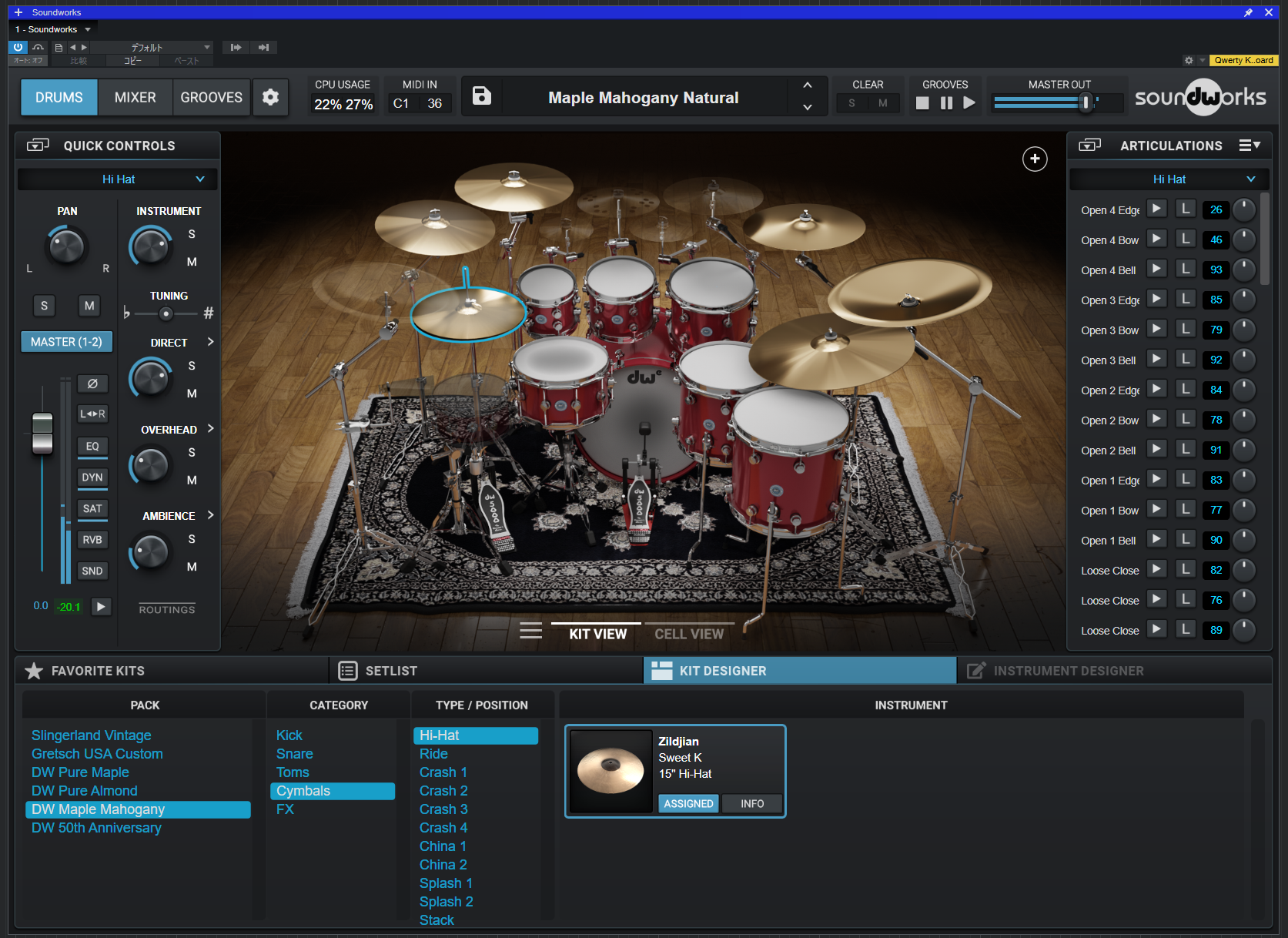1288x938 pixels.
Task: Open the host plugin settings gear
Action: [x=1189, y=60]
